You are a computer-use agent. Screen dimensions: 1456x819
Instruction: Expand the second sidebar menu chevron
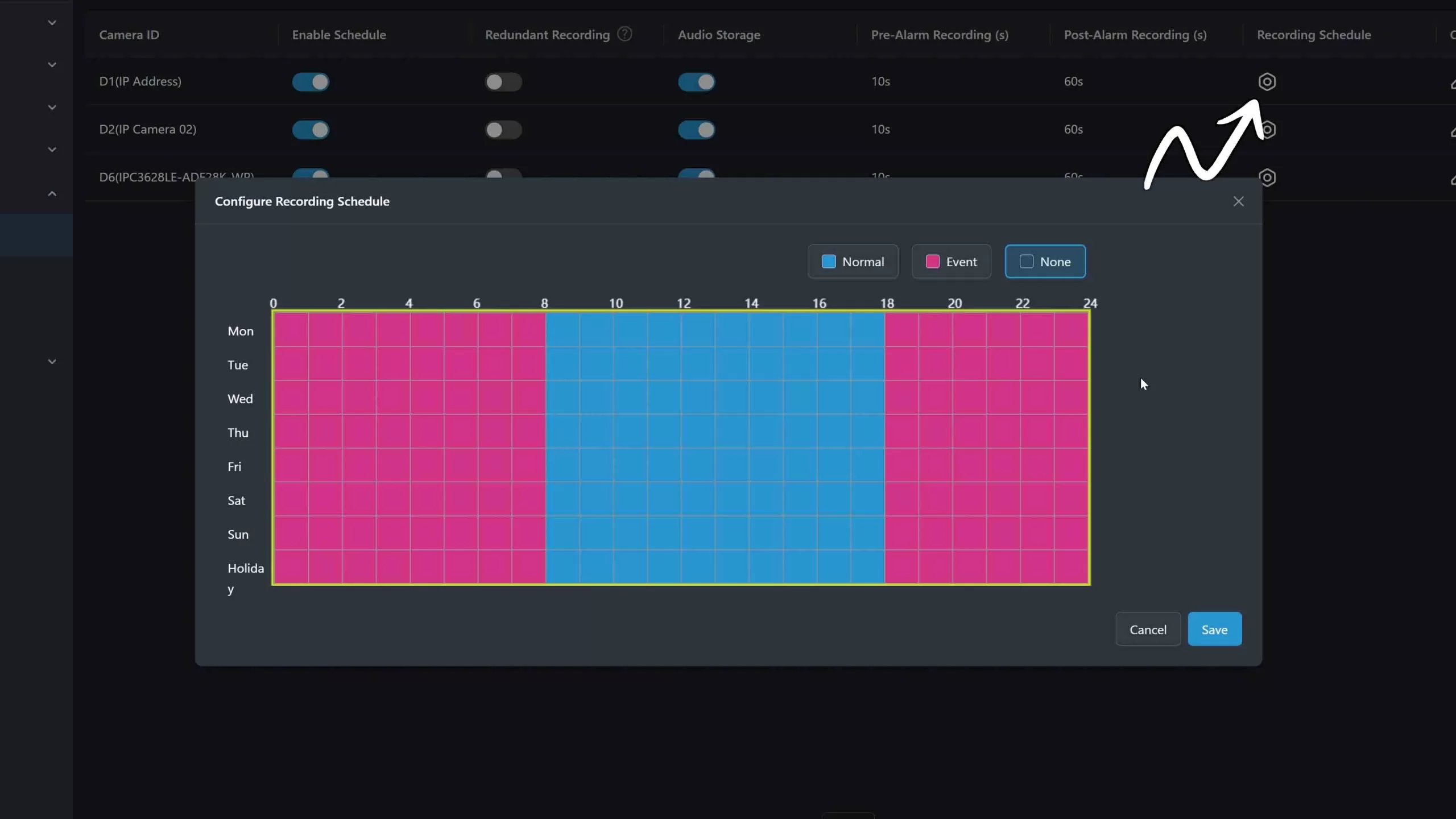tap(52, 65)
